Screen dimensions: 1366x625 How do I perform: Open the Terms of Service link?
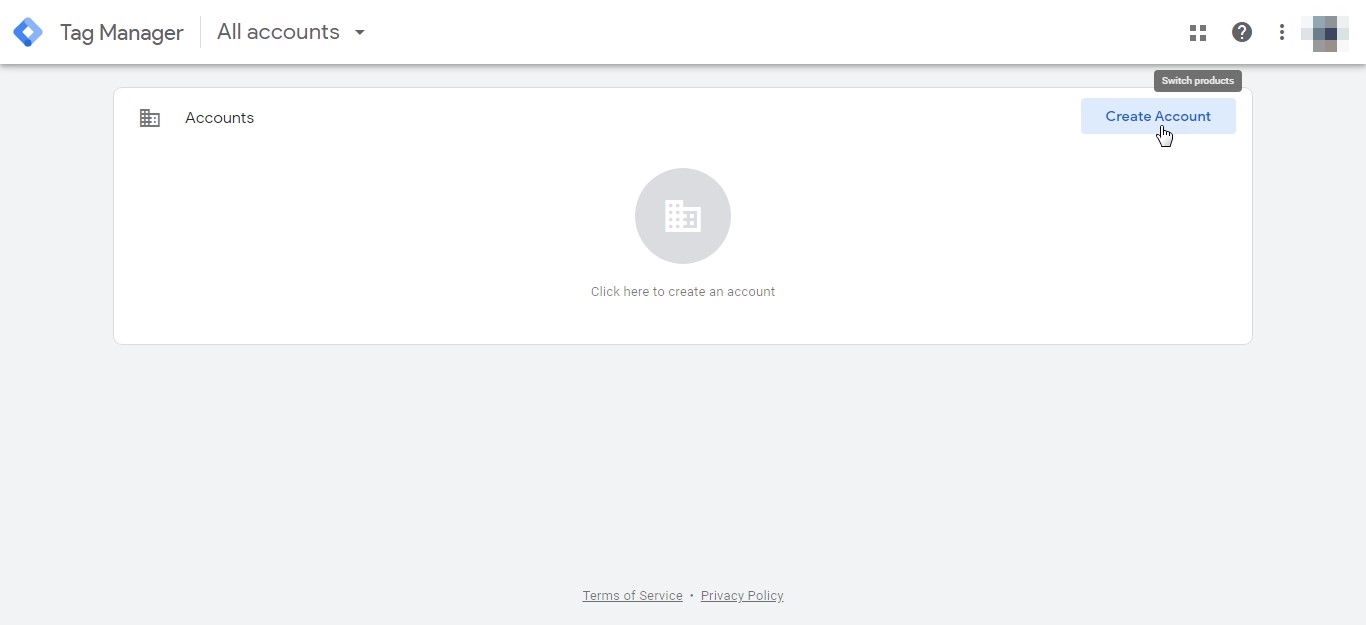pyautogui.click(x=633, y=596)
